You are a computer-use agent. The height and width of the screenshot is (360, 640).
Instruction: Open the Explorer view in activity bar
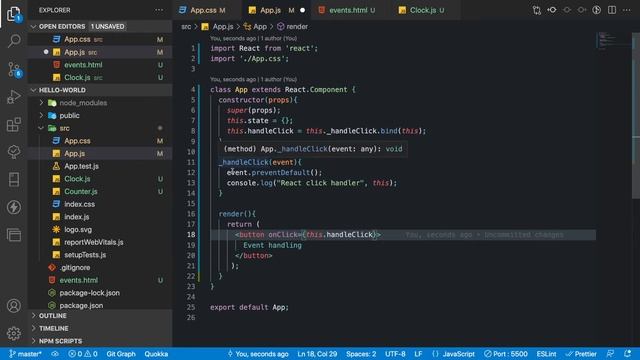pyautogui.click(x=13, y=13)
